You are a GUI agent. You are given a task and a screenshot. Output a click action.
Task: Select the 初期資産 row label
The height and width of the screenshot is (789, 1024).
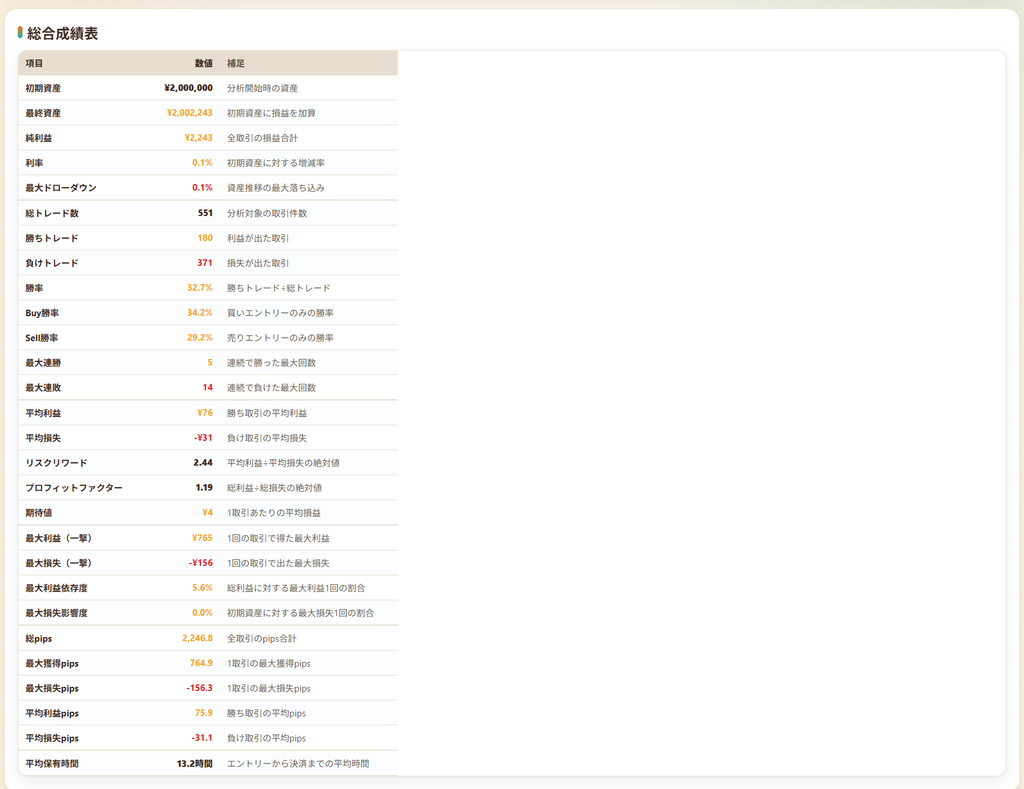click(43, 88)
